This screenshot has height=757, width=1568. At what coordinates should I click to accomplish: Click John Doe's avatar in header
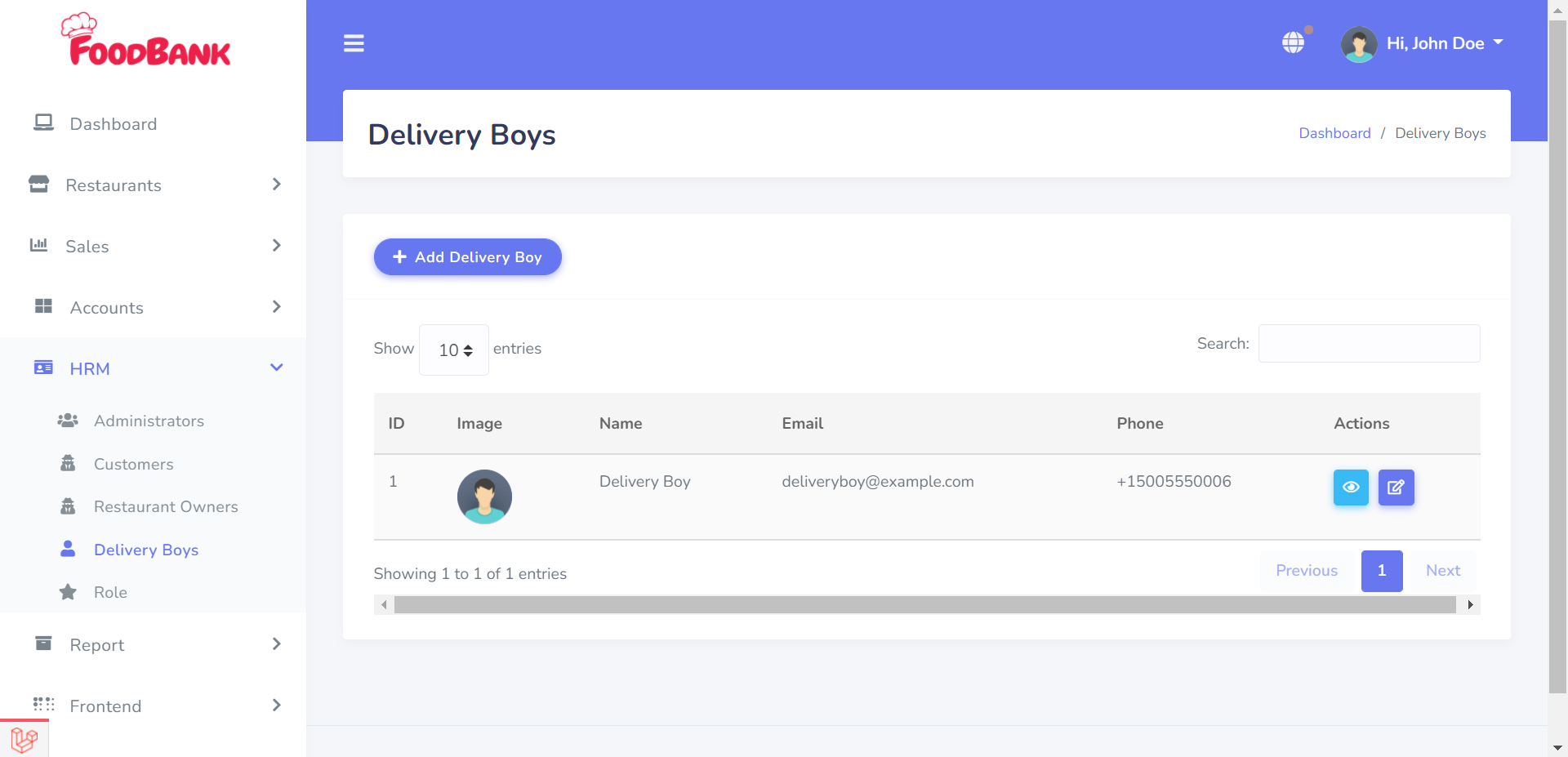(x=1359, y=44)
